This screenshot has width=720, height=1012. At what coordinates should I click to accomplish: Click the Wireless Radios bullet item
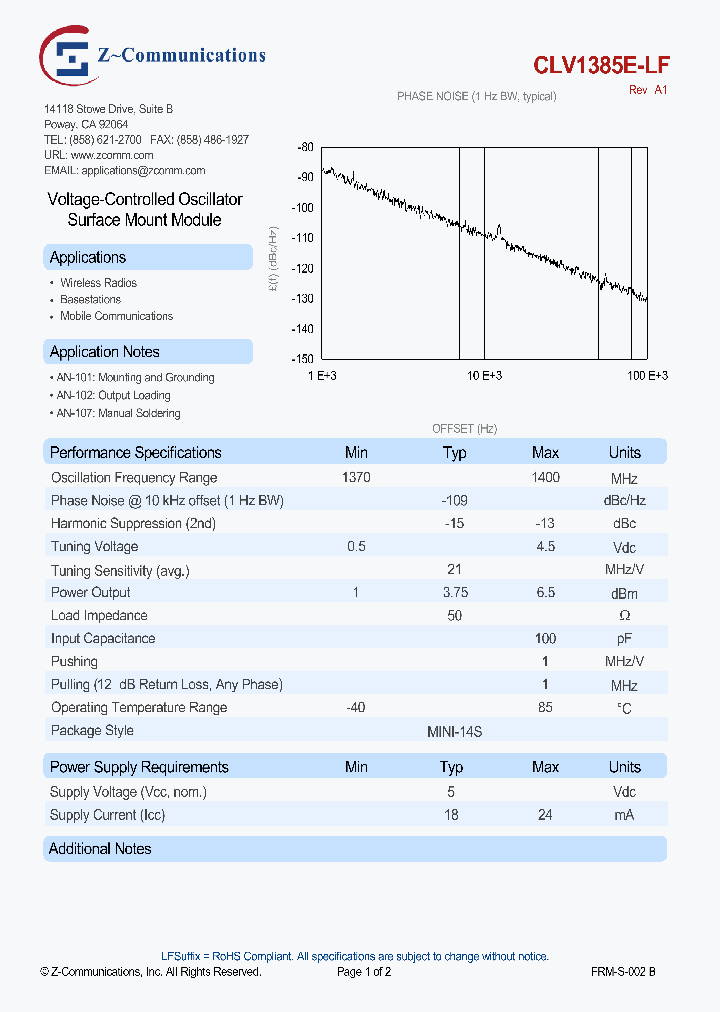coord(98,283)
